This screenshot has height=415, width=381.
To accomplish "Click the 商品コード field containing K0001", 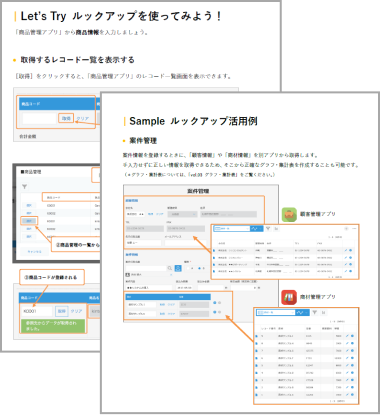I will point(37,311).
